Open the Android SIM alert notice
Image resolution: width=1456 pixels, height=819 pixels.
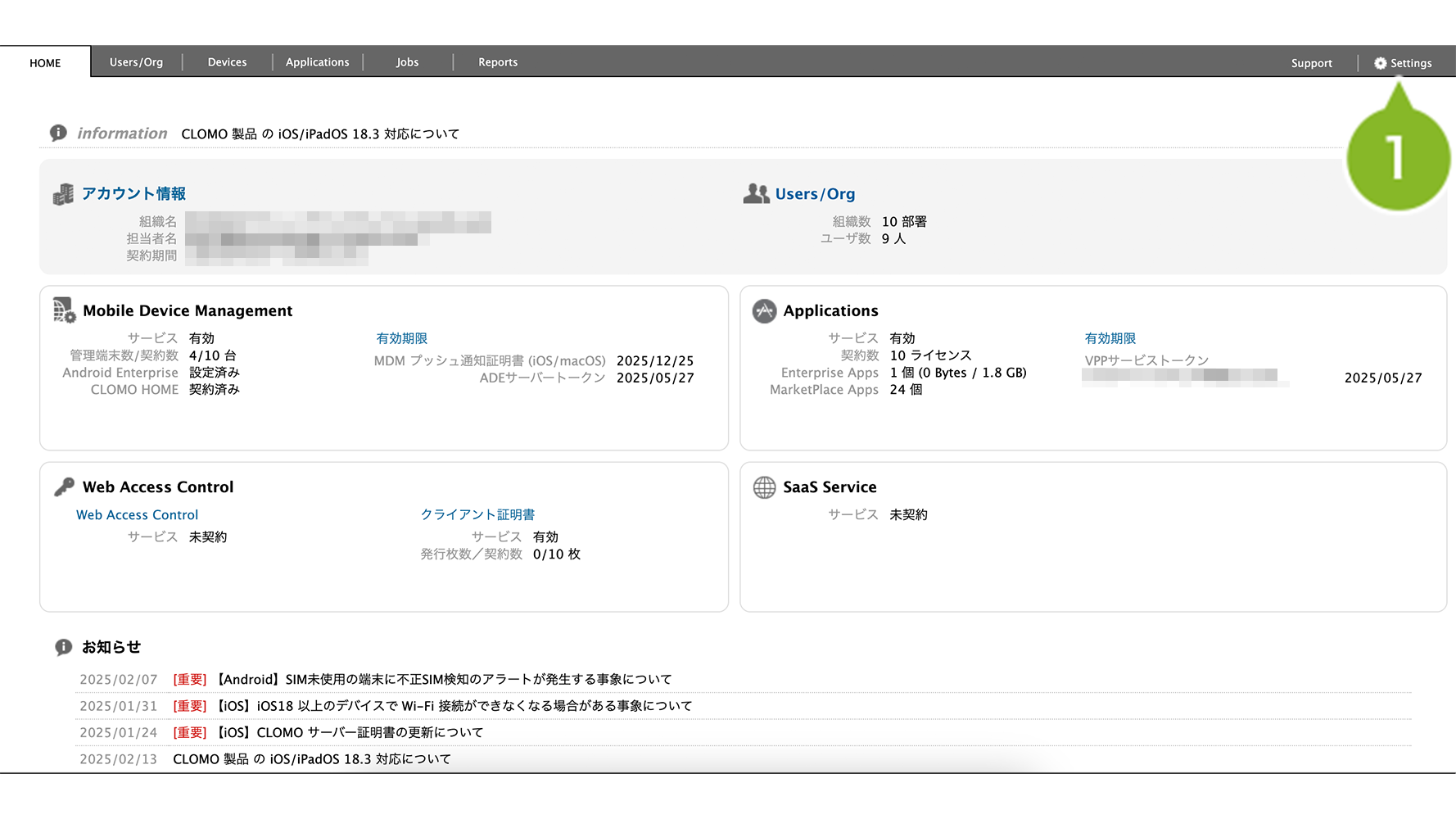(x=442, y=680)
